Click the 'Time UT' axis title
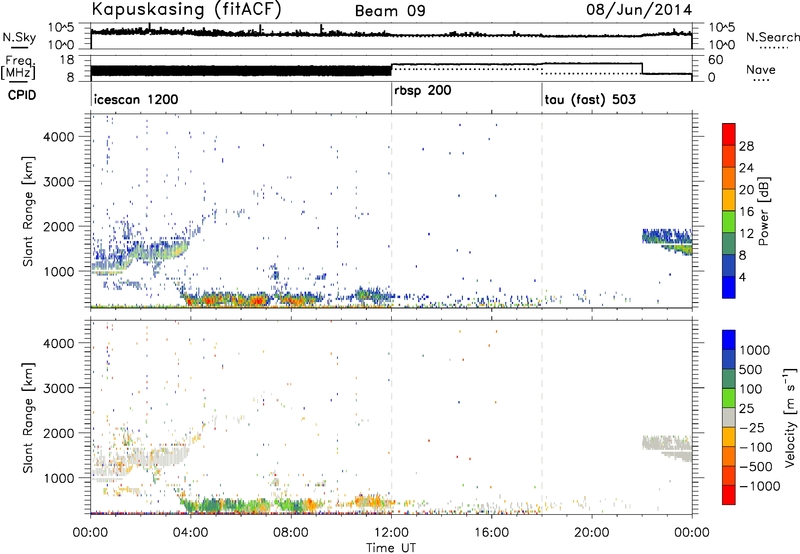The image size is (800, 554). (391, 548)
